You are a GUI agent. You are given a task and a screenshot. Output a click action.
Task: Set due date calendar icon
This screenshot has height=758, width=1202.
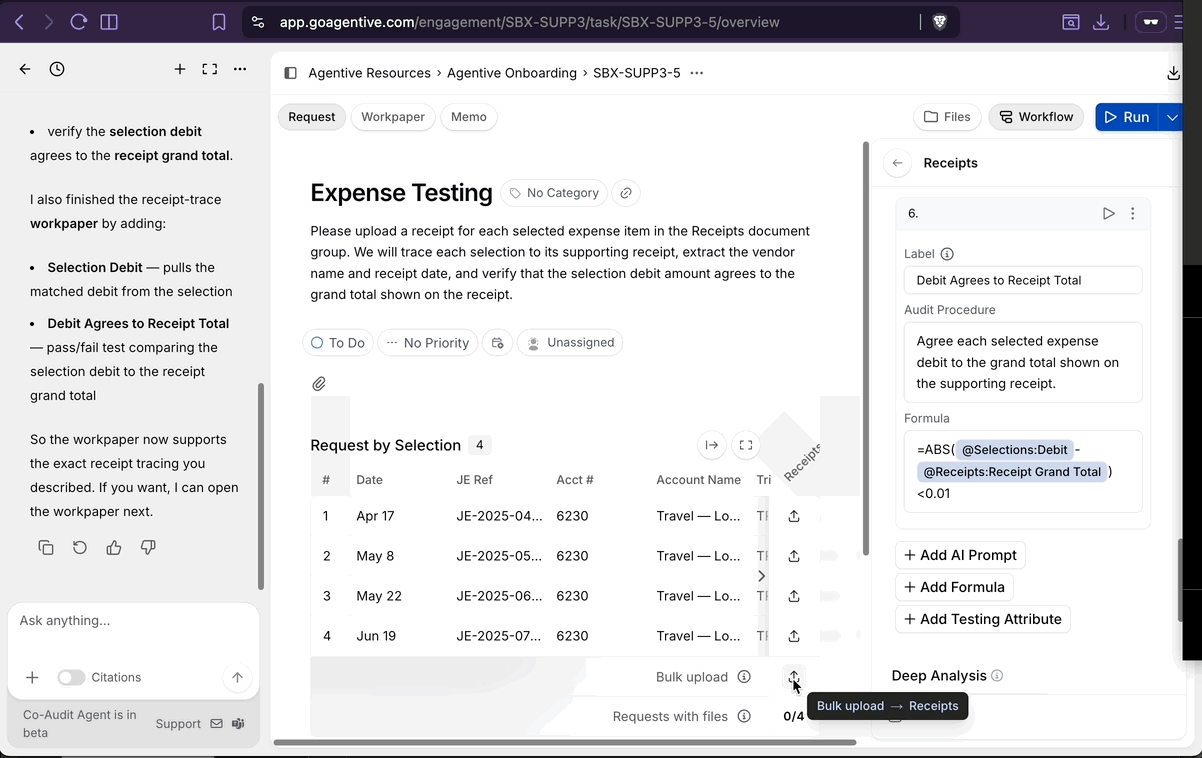pos(497,343)
